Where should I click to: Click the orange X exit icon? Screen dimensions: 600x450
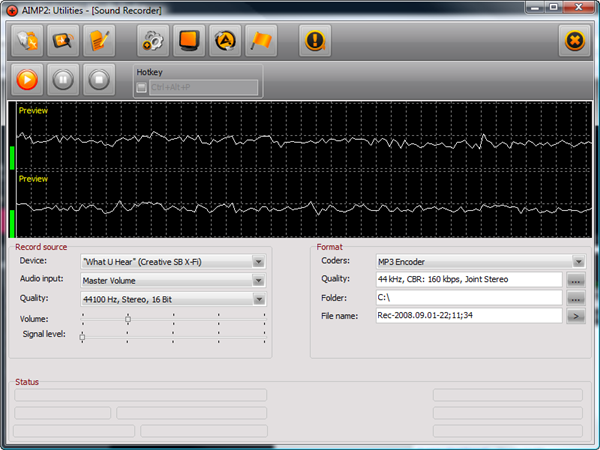pyautogui.click(x=574, y=41)
